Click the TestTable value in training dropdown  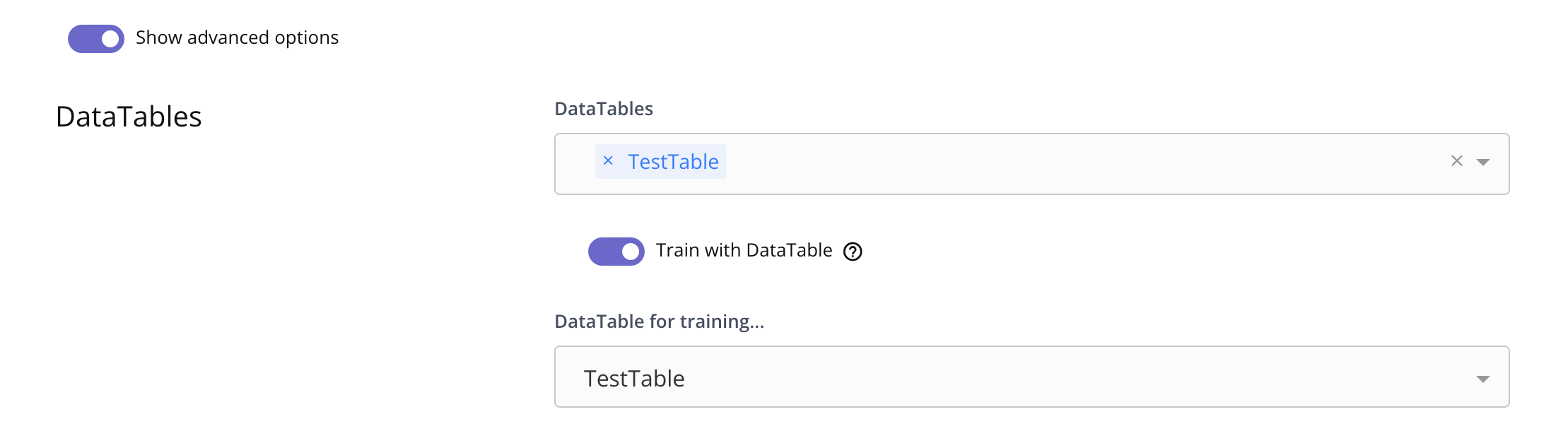coord(634,379)
